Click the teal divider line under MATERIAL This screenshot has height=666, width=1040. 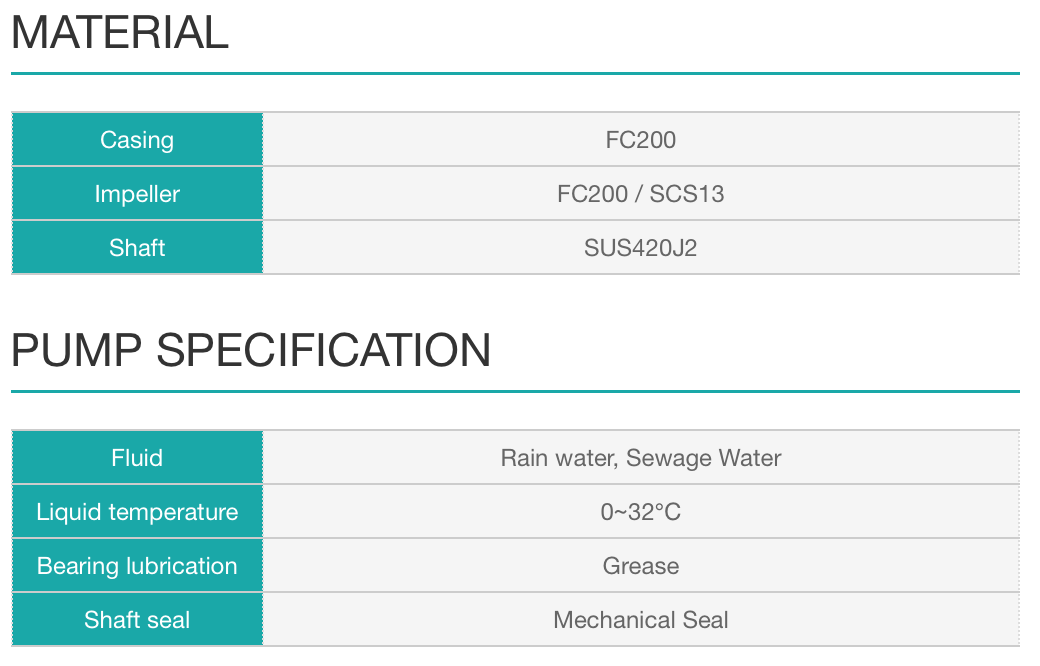tap(515, 73)
